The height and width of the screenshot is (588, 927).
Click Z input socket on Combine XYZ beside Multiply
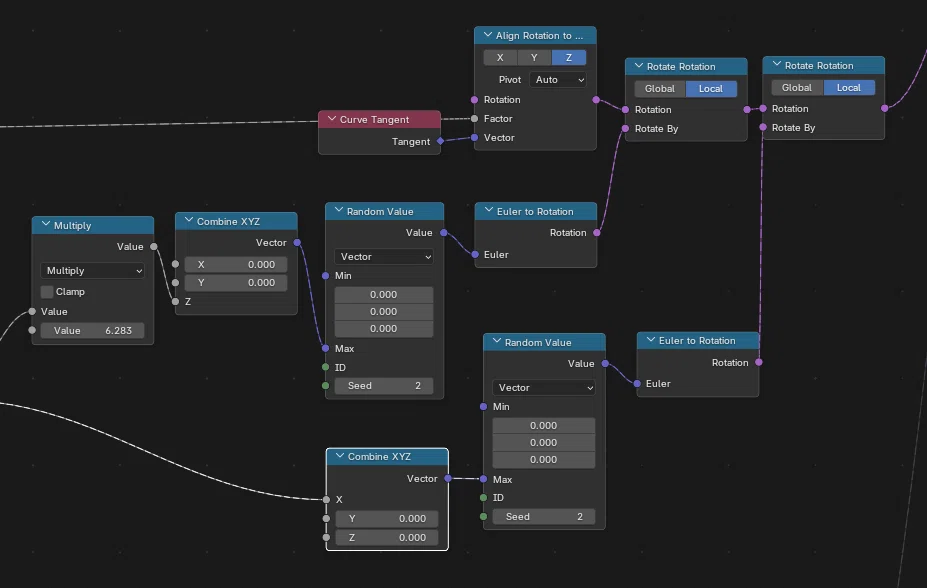coord(175,301)
